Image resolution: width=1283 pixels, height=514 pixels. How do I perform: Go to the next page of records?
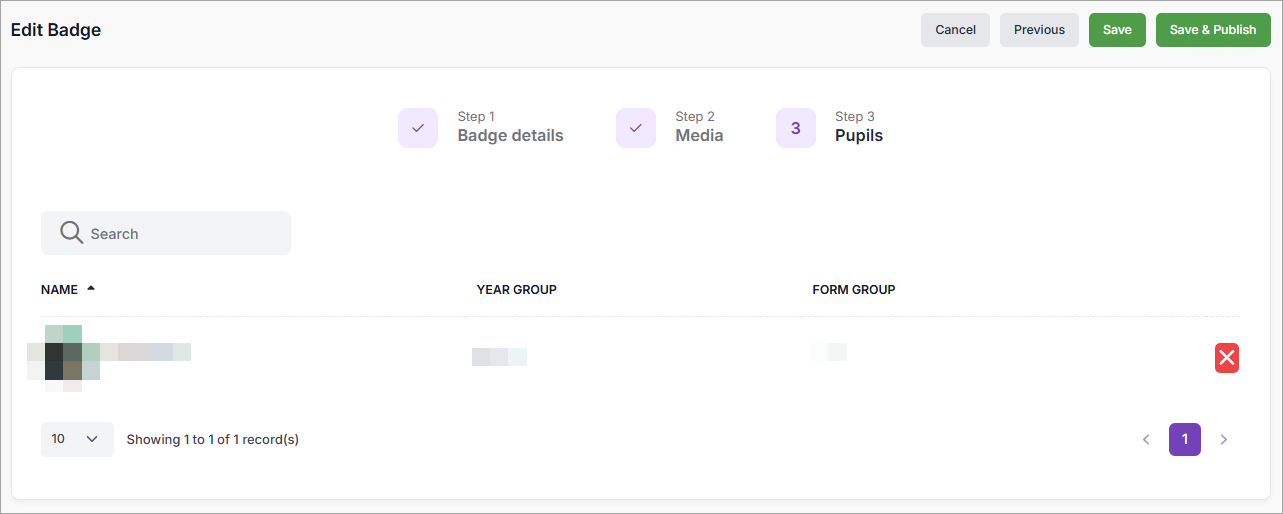(x=1223, y=439)
